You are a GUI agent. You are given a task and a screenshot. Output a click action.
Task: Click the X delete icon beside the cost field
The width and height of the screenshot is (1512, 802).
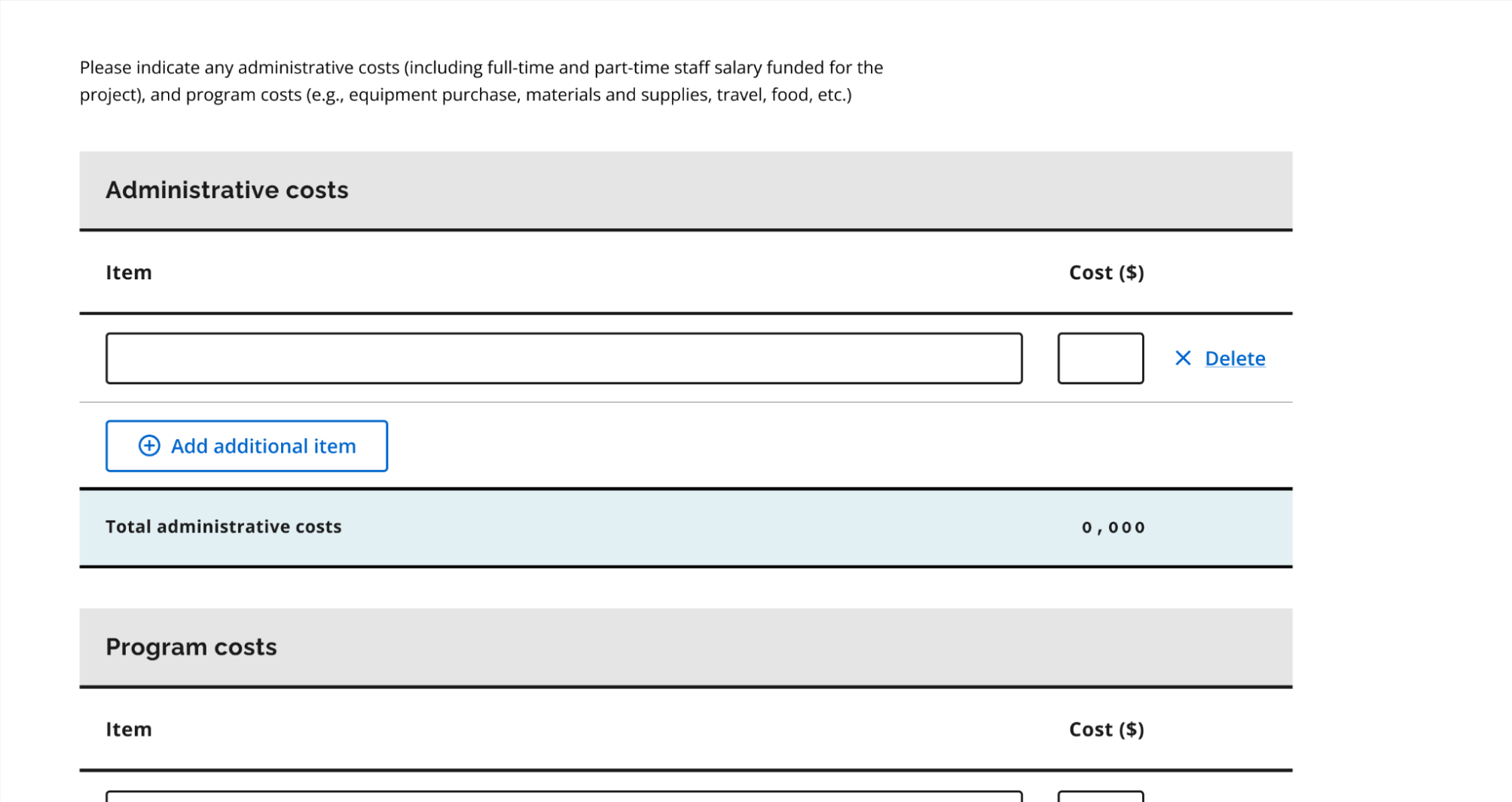1183,358
